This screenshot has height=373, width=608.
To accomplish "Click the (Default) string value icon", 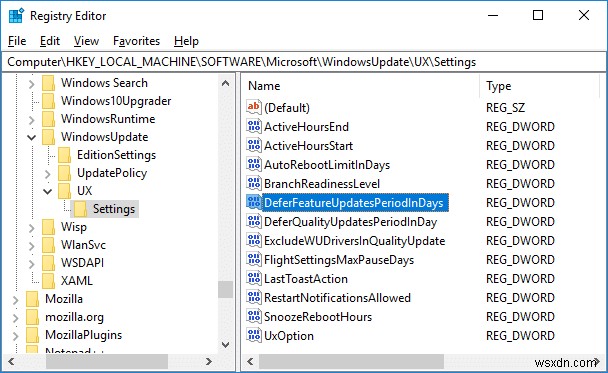I will pyautogui.click(x=254, y=107).
